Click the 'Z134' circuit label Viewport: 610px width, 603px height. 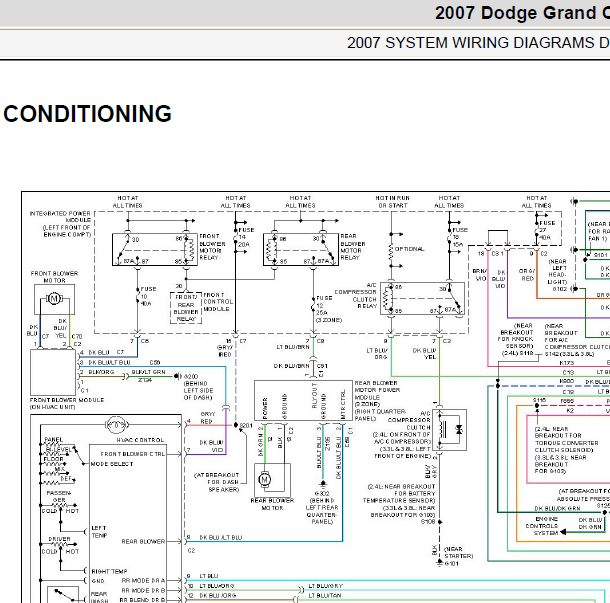tap(145, 380)
